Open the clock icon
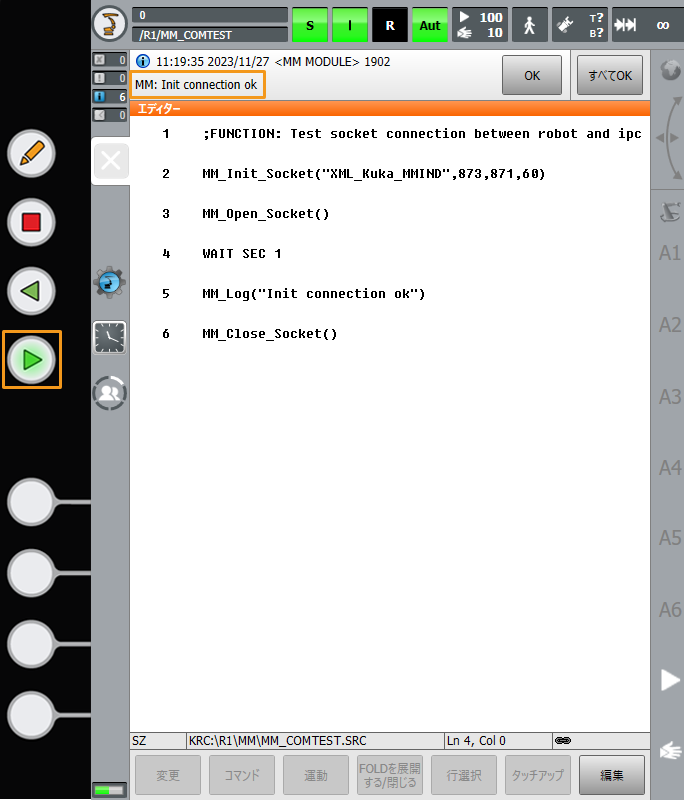684x800 pixels. click(x=110, y=337)
